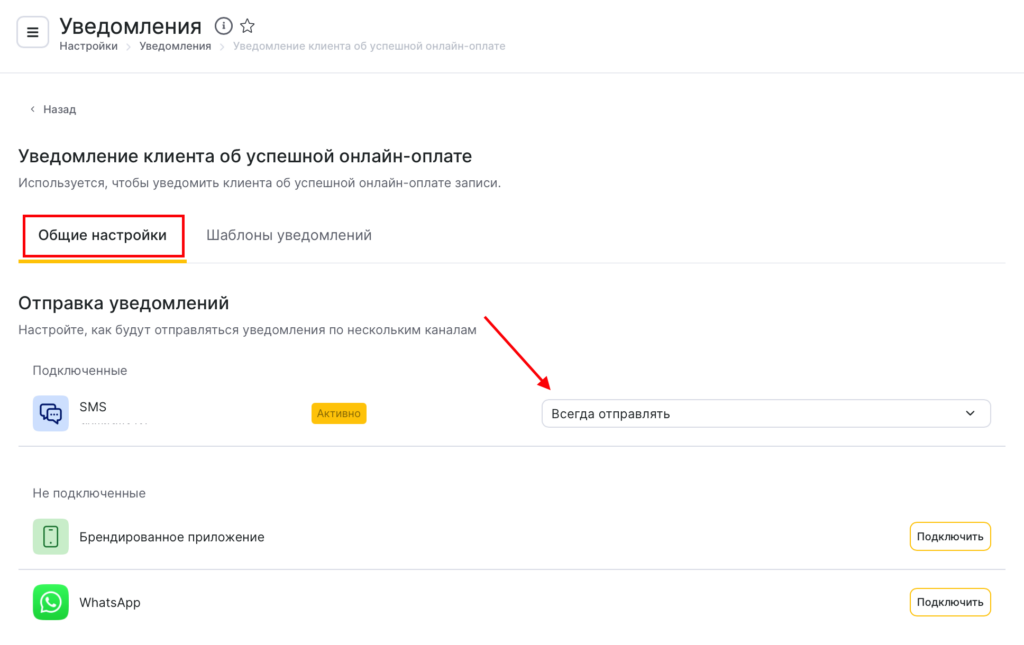Open the hamburger navigation menu

point(32,32)
